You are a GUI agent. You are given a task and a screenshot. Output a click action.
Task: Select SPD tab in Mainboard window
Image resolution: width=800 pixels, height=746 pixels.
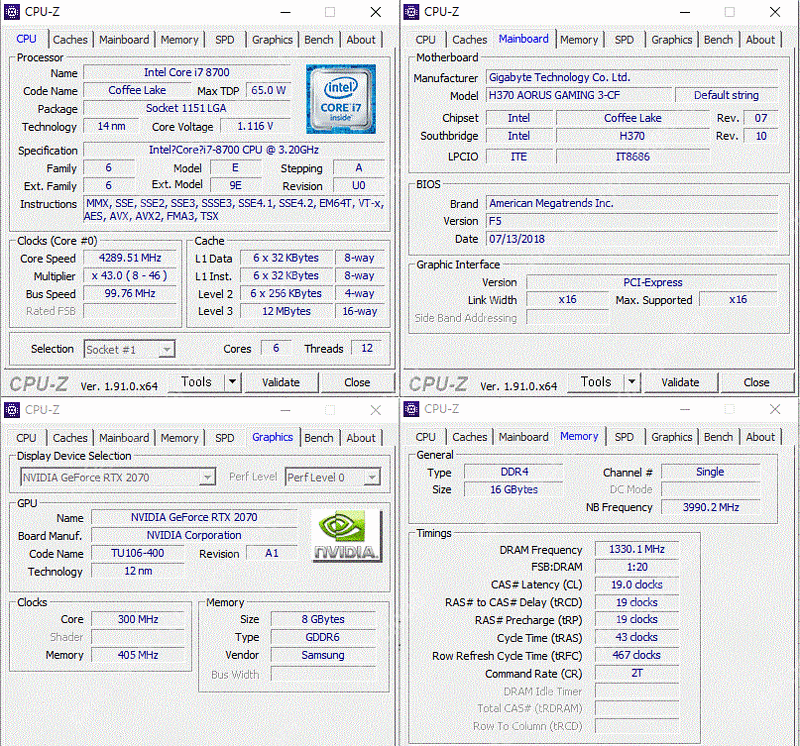624,40
